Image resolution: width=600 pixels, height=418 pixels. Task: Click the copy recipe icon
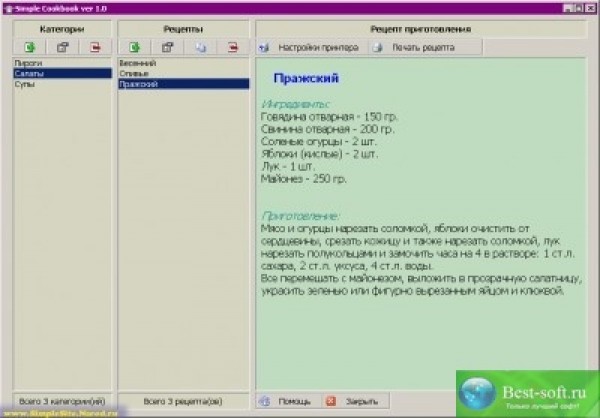point(201,47)
